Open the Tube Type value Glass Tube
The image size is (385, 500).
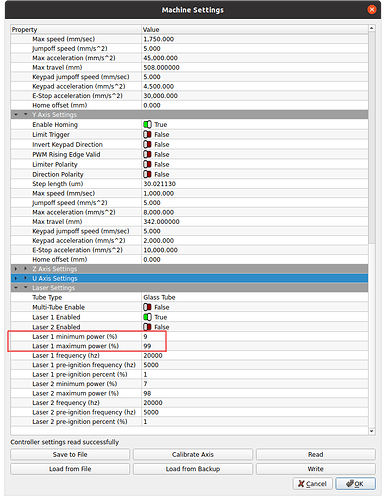(159, 297)
